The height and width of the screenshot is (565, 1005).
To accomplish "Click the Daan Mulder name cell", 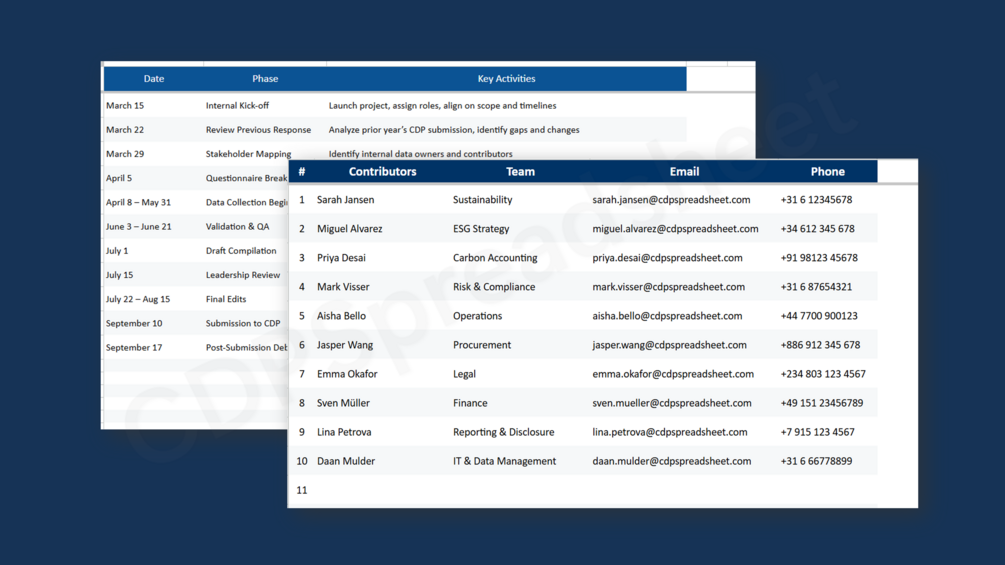I will (x=345, y=461).
